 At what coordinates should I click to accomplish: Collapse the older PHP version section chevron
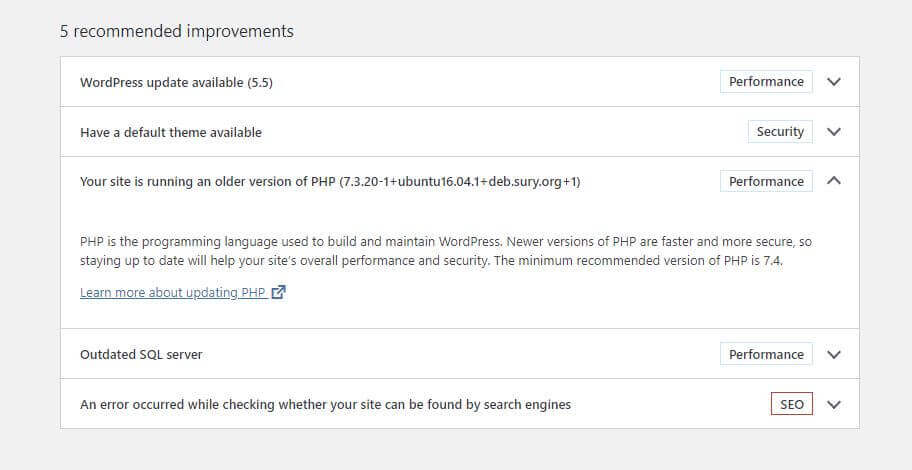pos(835,181)
